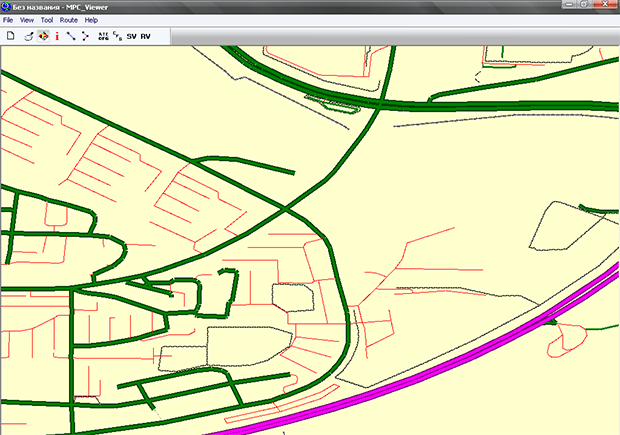Click the MPC_Viewer title bar app icon
Screen dimensions: 620x435
click(x=7, y=6)
